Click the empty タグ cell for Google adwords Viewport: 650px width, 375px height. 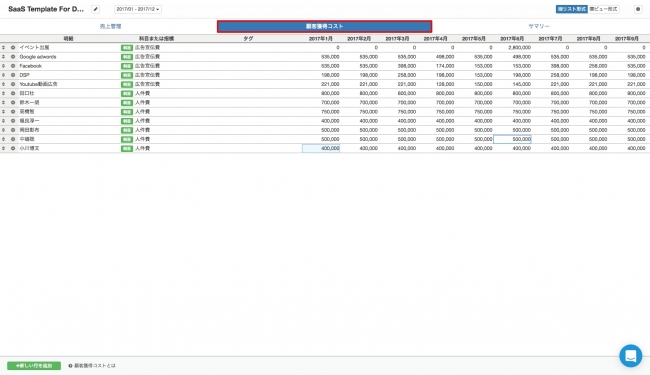pyautogui.click(x=248, y=57)
